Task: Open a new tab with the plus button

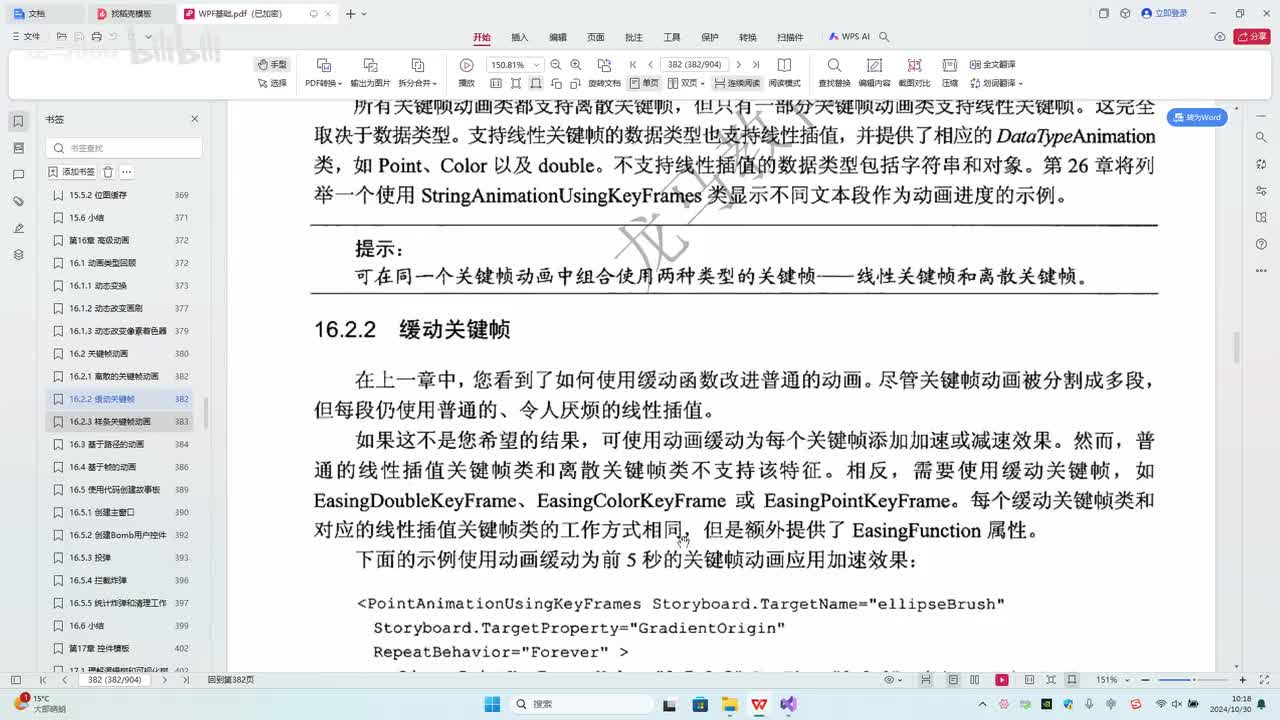Action: point(350,14)
